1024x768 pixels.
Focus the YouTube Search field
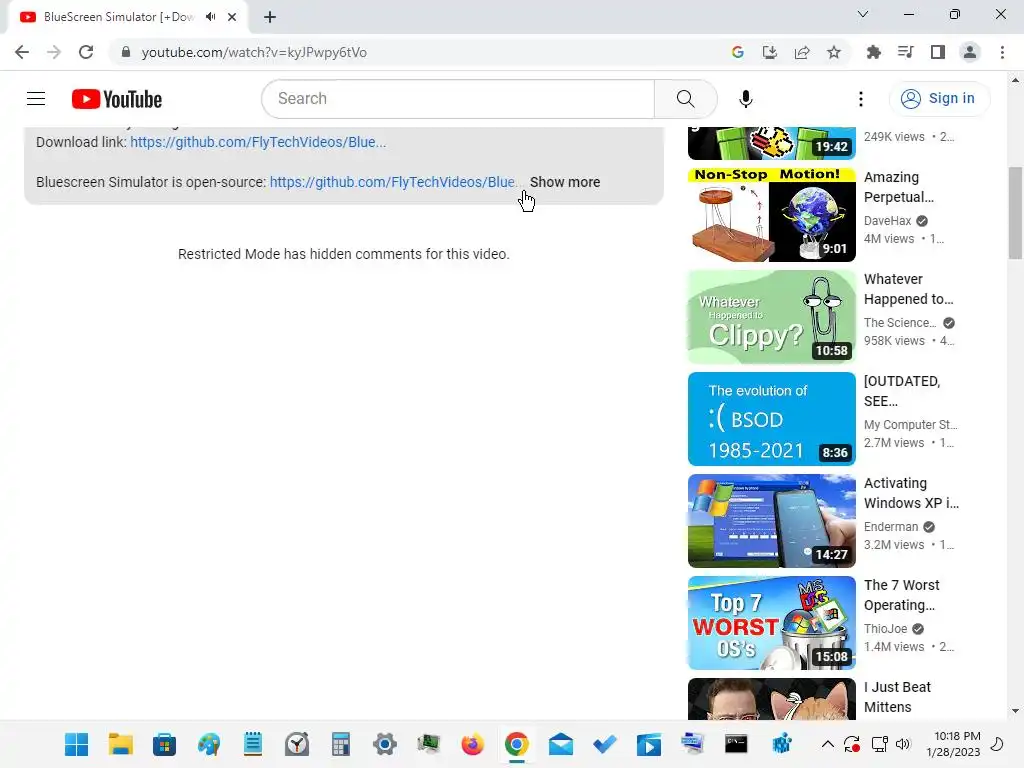point(458,99)
